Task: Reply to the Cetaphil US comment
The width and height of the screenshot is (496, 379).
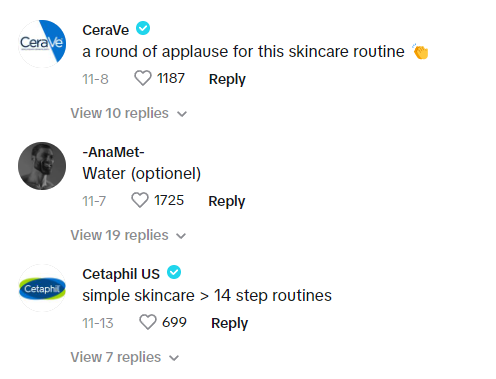Action: click(x=229, y=323)
